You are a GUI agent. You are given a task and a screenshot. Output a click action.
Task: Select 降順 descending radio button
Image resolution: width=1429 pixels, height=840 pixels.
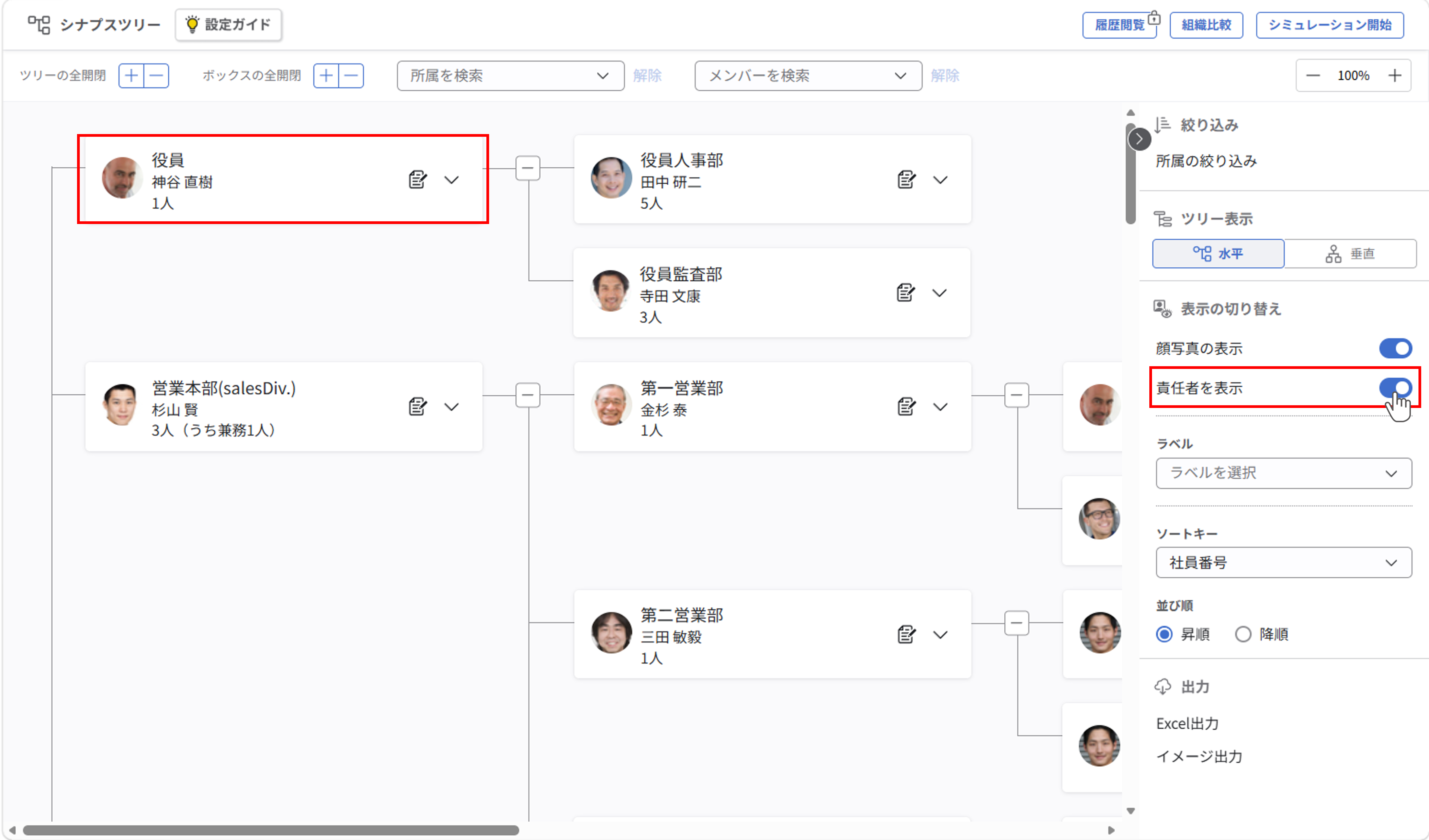(1243, 634)
